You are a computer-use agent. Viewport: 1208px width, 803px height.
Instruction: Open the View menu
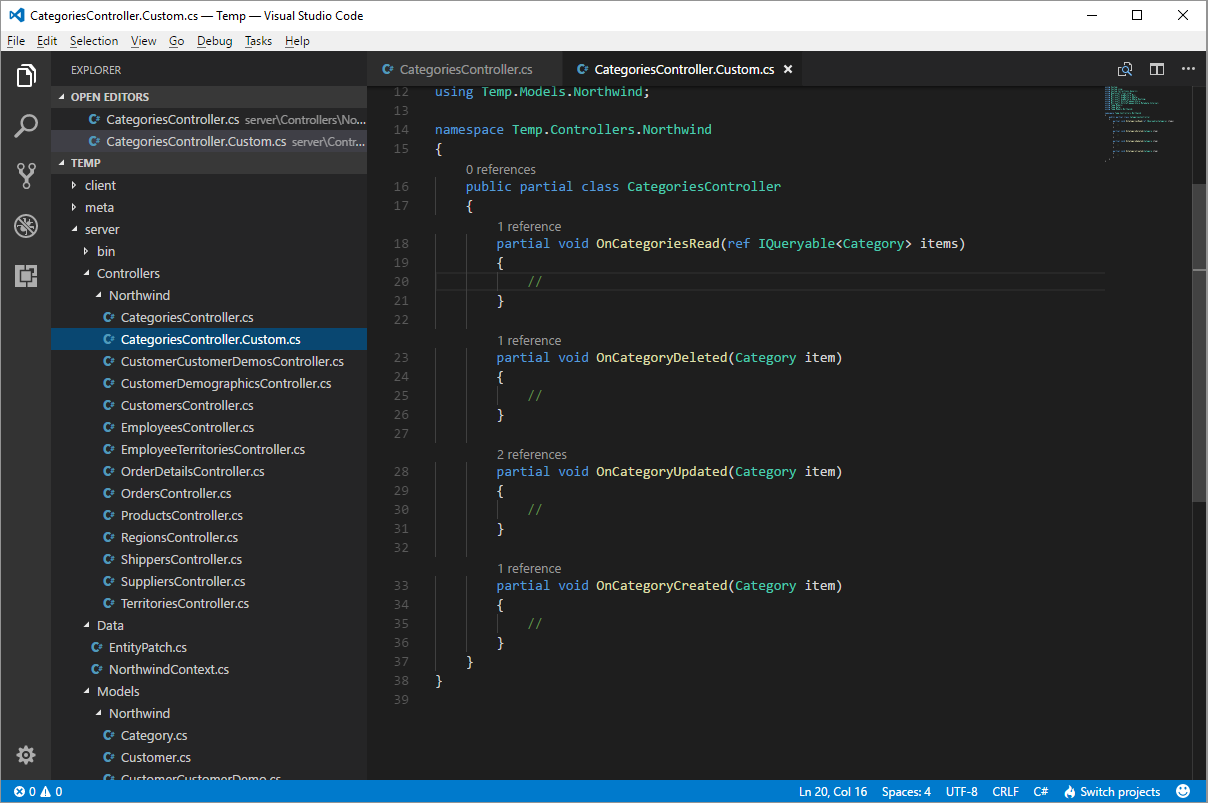click(x=144, y=41)
